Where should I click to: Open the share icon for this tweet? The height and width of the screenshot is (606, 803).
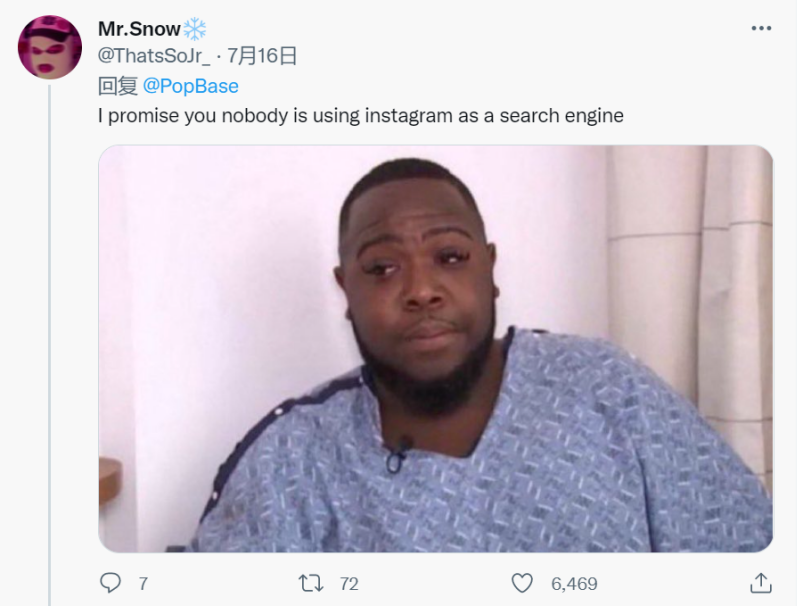point(760,583)
